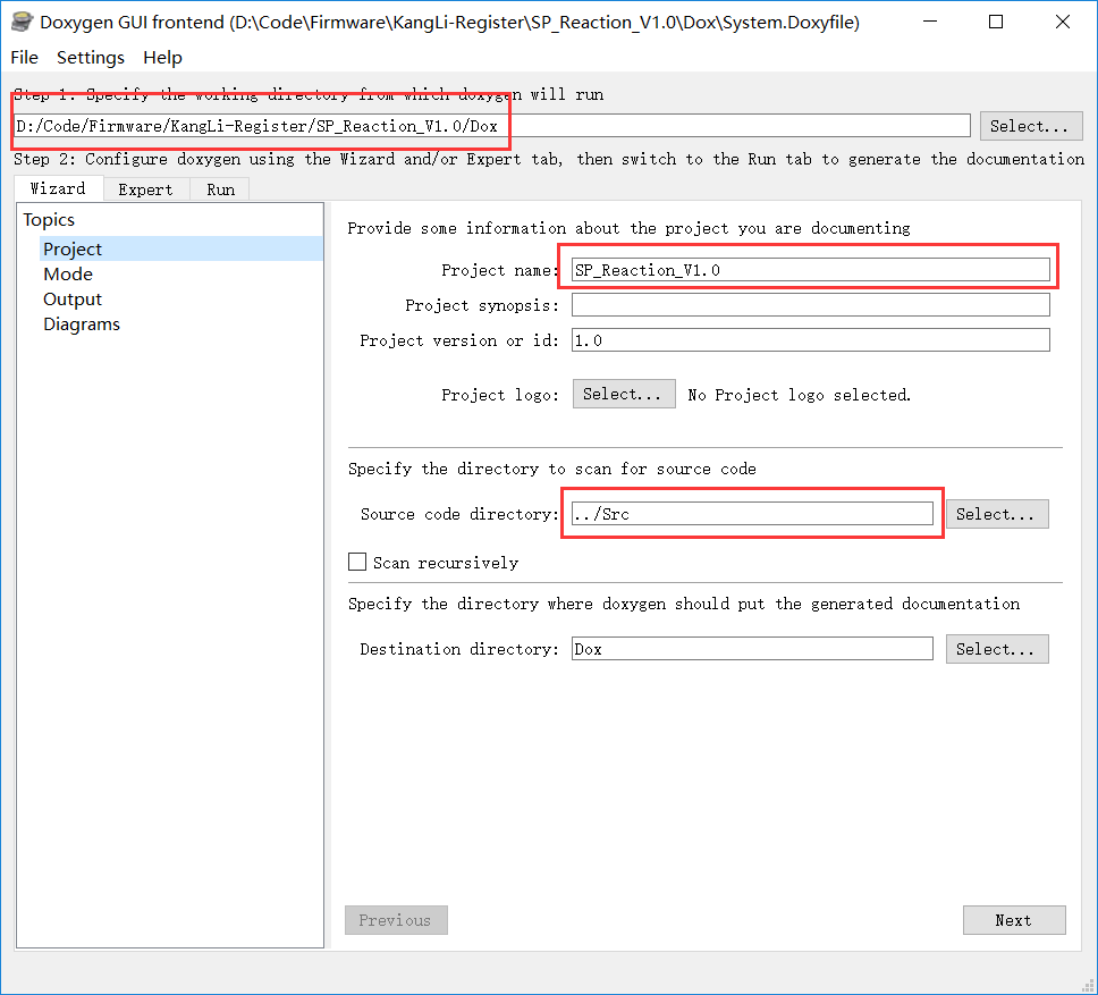Screen dimensions: 1098x995
Task: Click Select button for Project logo
Action: click(624, 394)
